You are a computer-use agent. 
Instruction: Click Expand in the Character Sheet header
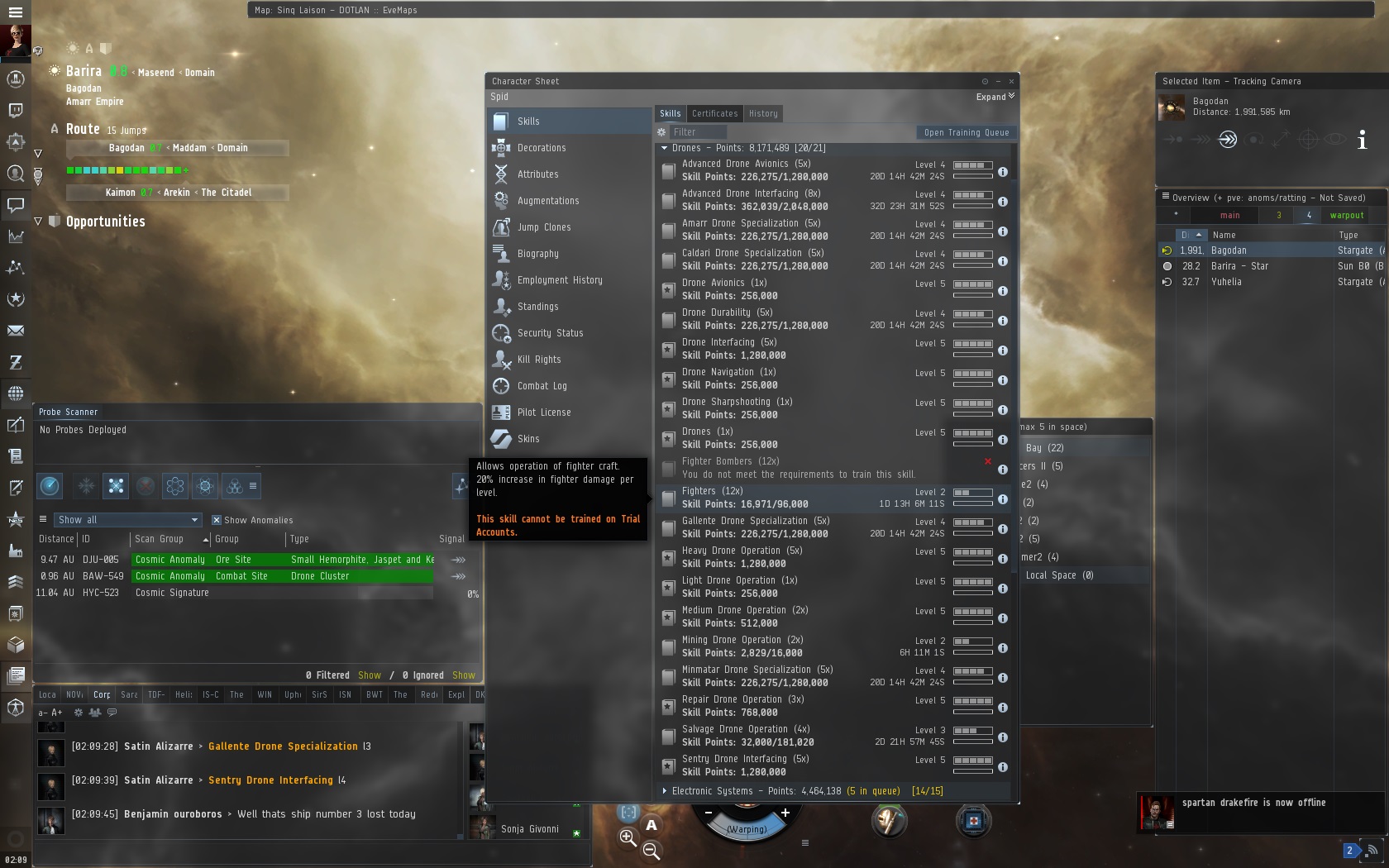click(x=995, y=97)
